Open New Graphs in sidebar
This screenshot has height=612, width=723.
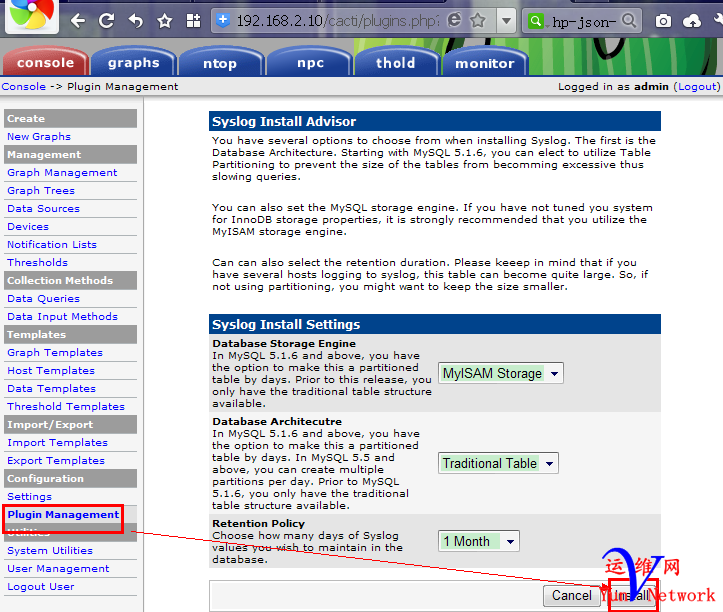pyautogui.click(x=39, y=137)
